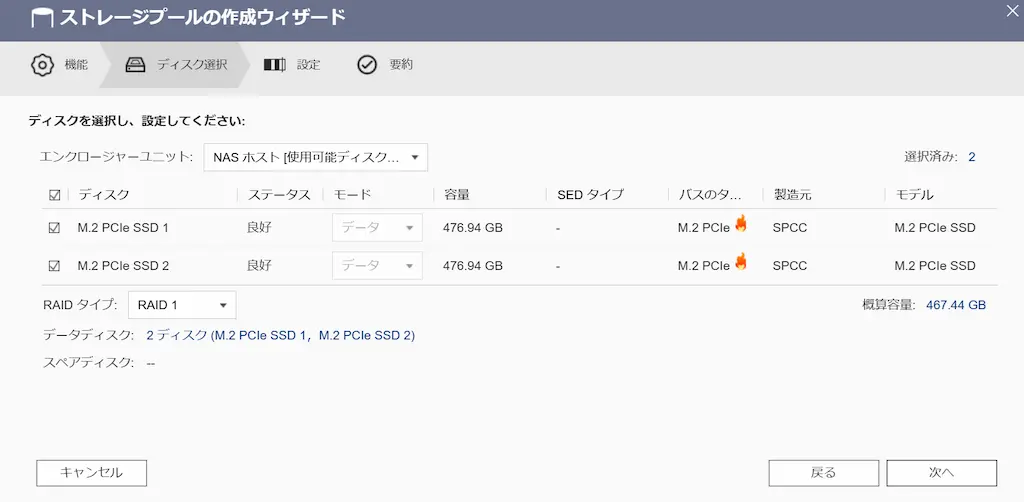Click the M.2 PCIe SSD 2 disk name
Image resolution: width=1024 pixels, height=502 pixels.
[x=123, y=266]
